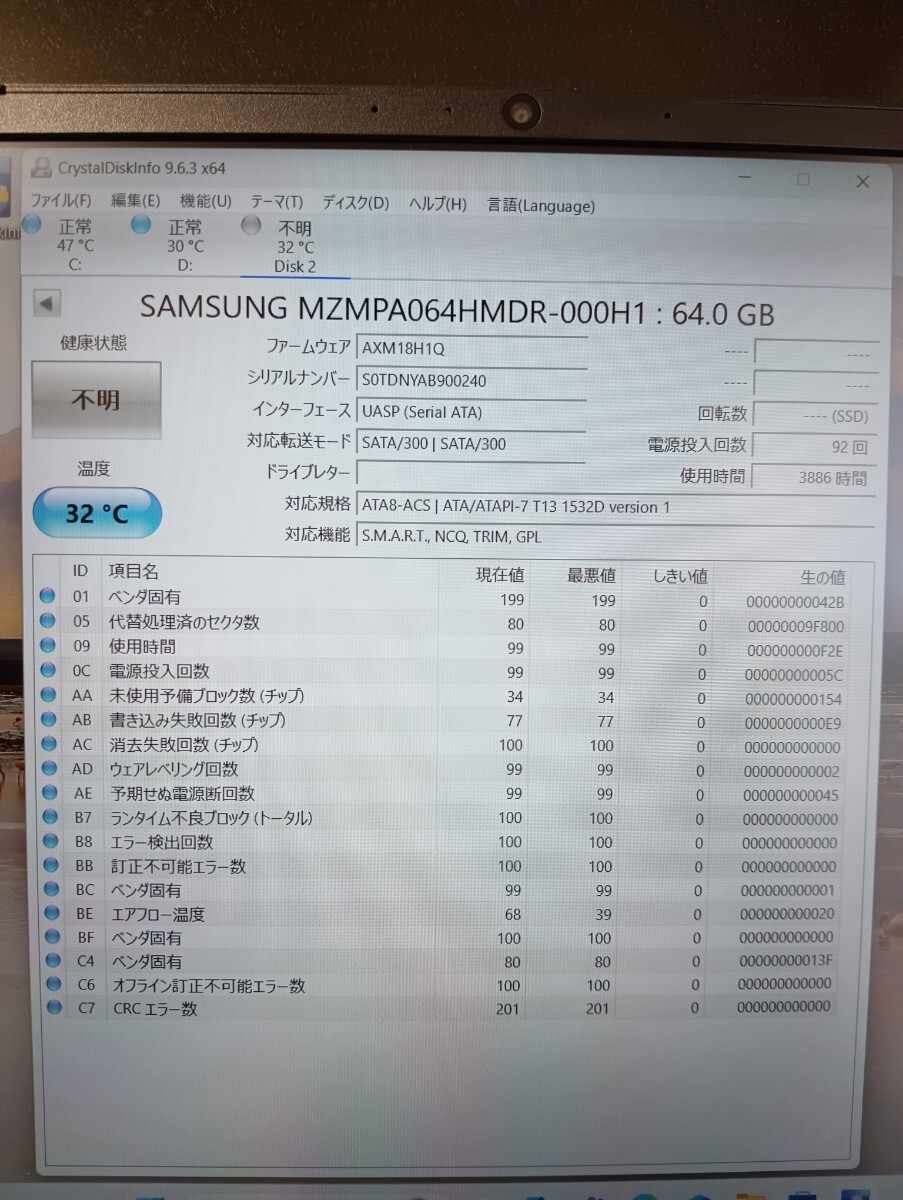Click the 現在値 column header
This screenshot has width=903, height=1200.
pyautogui.click(x=499, y=575)
